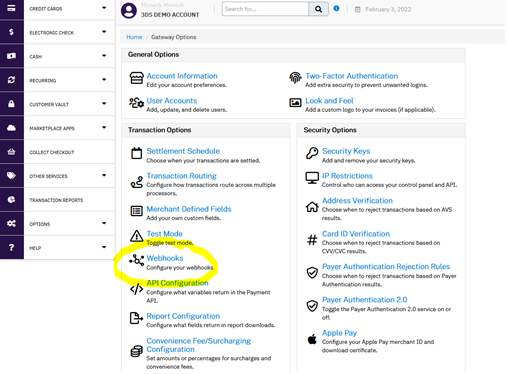Screen dimensions: 509x374
Task: Click the Settlement Schedule calendar icon
Action: coord(137,153)
